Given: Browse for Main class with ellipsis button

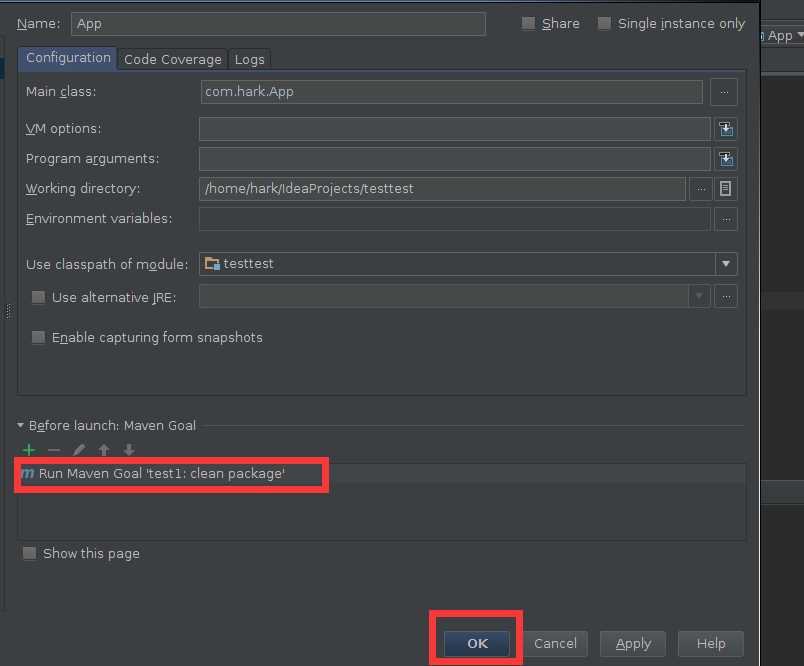Looking at the screenshot, I should tap(724, 92).
